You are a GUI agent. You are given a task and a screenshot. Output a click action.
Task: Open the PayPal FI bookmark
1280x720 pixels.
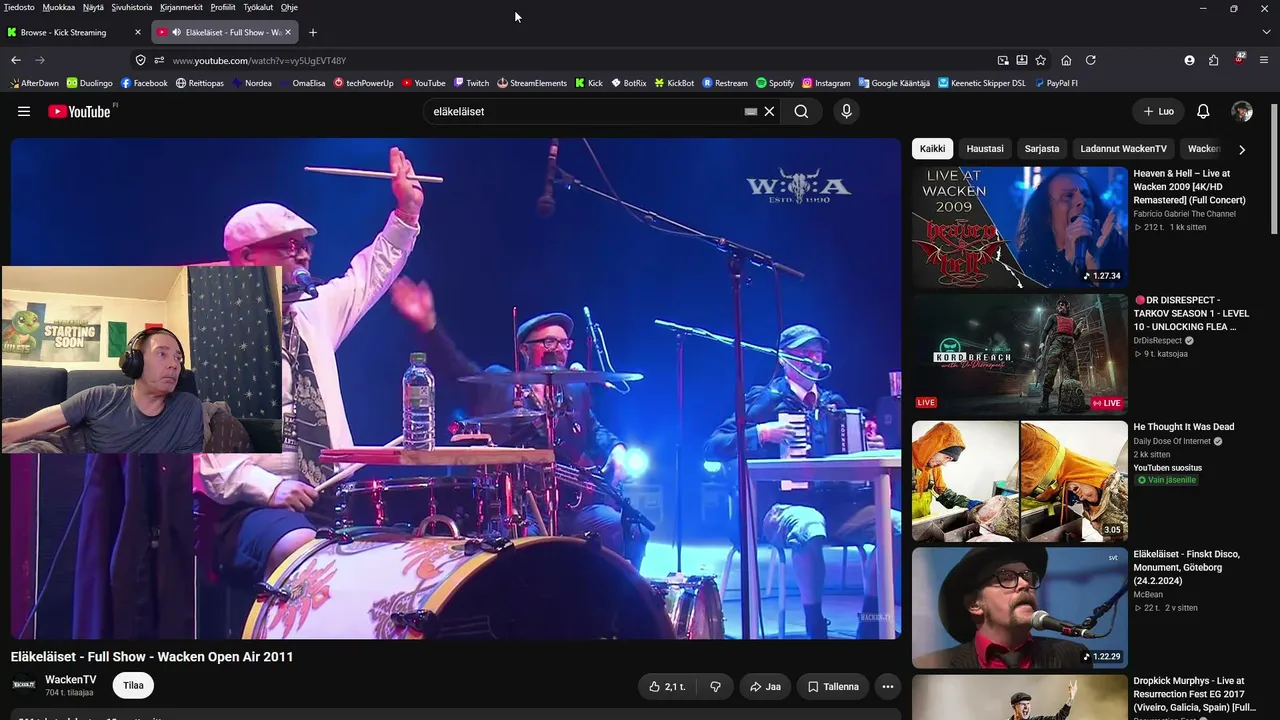1056,83
